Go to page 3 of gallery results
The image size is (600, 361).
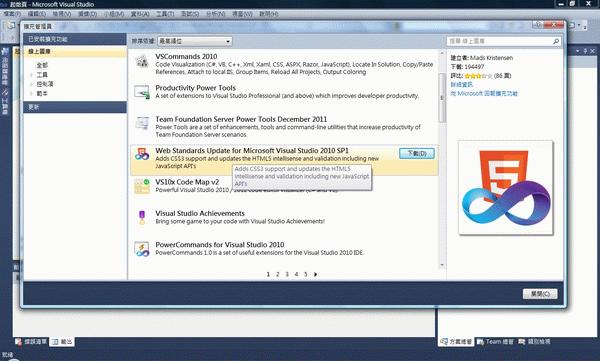287,274
